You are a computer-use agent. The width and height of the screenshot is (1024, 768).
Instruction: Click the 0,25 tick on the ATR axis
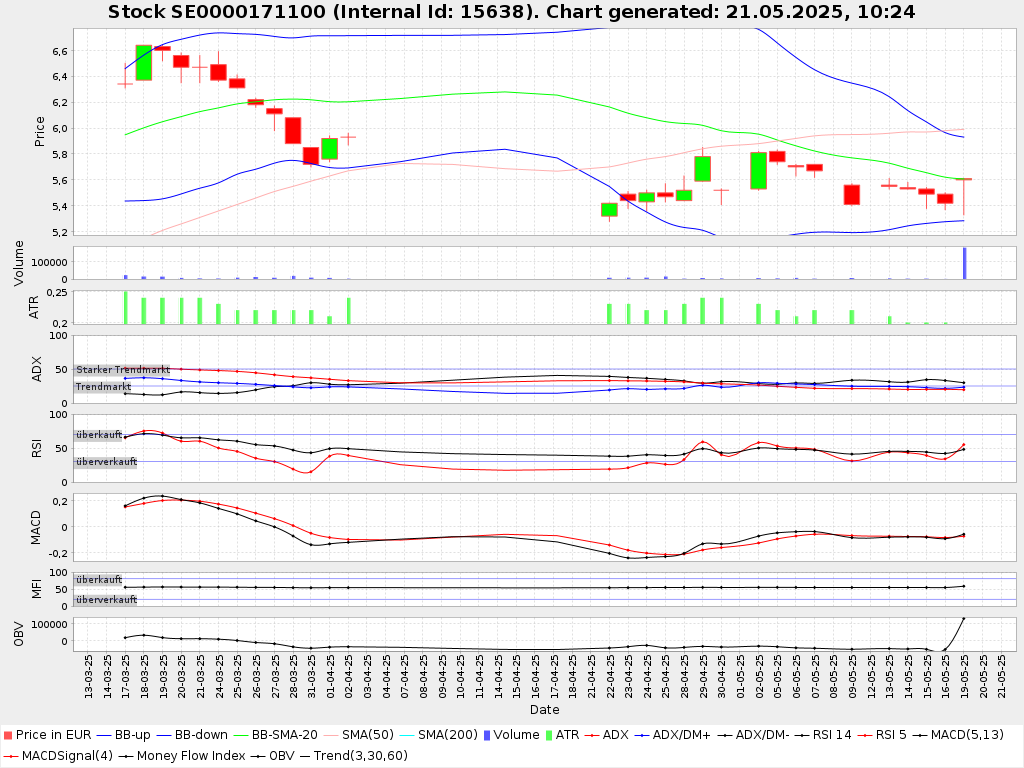(x=57, y=293)
